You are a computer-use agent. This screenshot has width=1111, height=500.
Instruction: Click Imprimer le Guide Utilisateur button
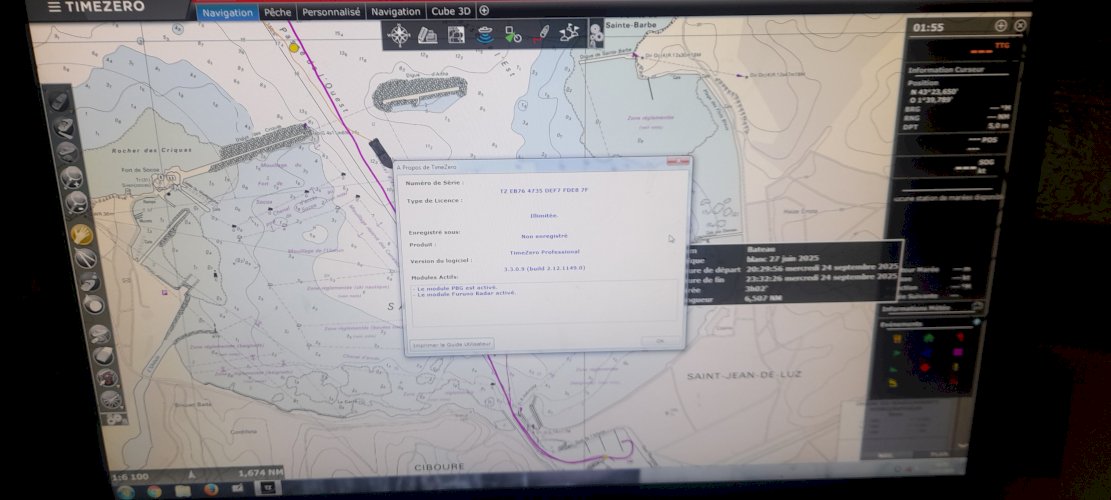(452, 344)
